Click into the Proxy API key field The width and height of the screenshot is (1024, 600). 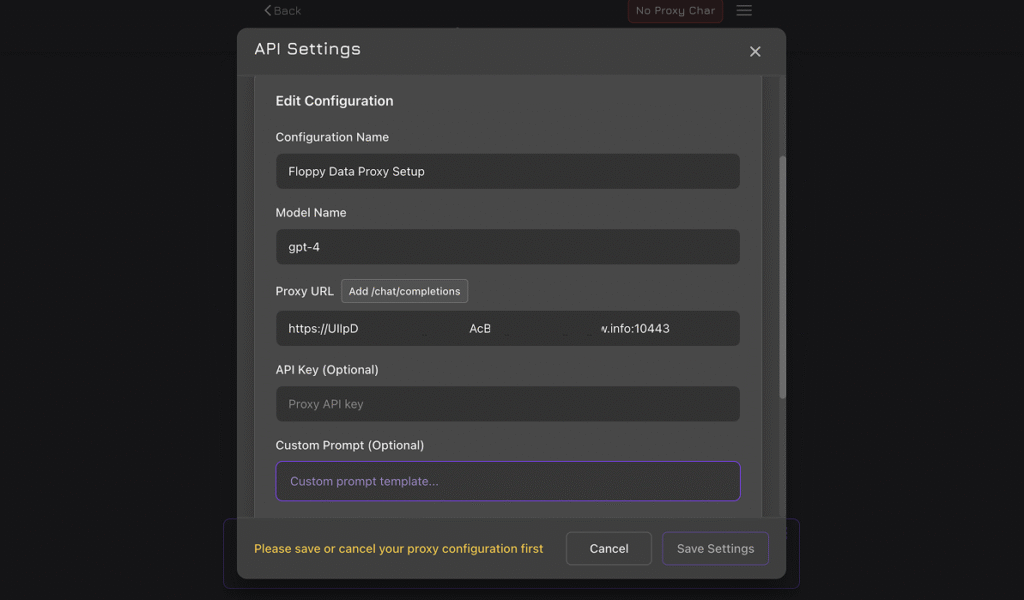point(507,403)
